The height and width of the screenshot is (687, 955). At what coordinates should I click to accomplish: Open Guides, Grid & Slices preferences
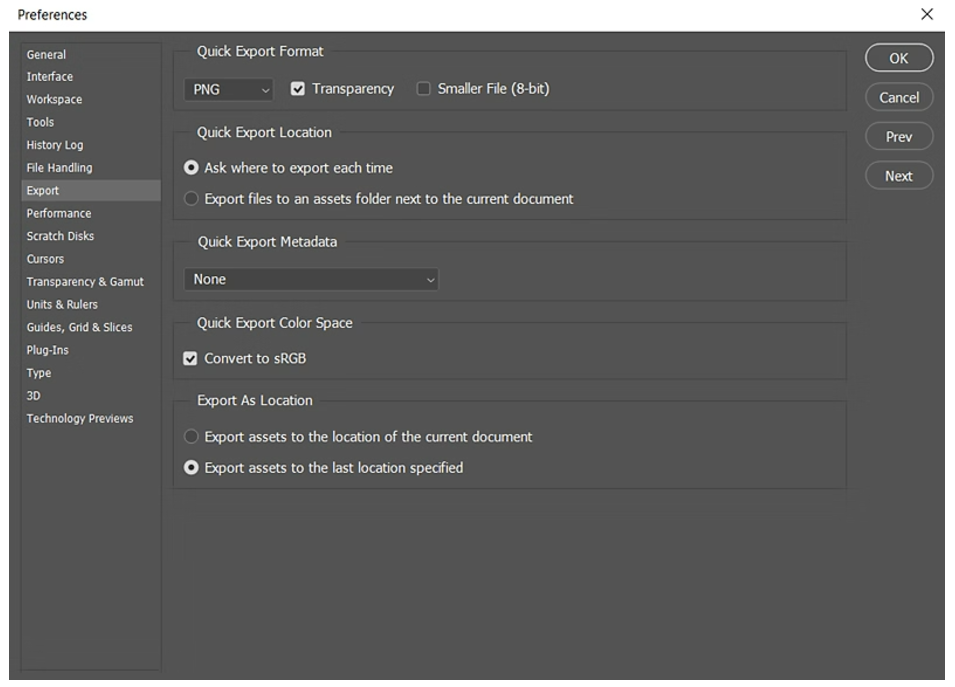click(79, 327)
